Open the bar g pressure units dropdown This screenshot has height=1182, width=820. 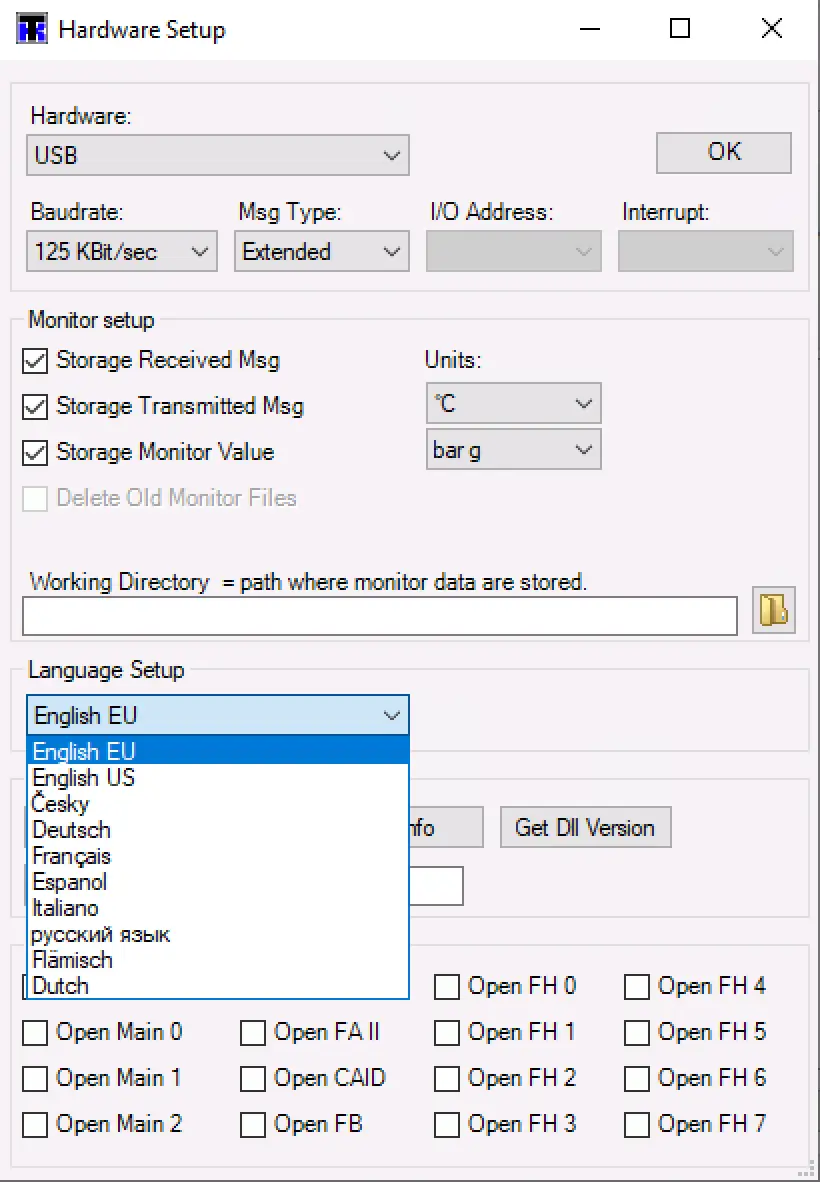click(513, 450)
